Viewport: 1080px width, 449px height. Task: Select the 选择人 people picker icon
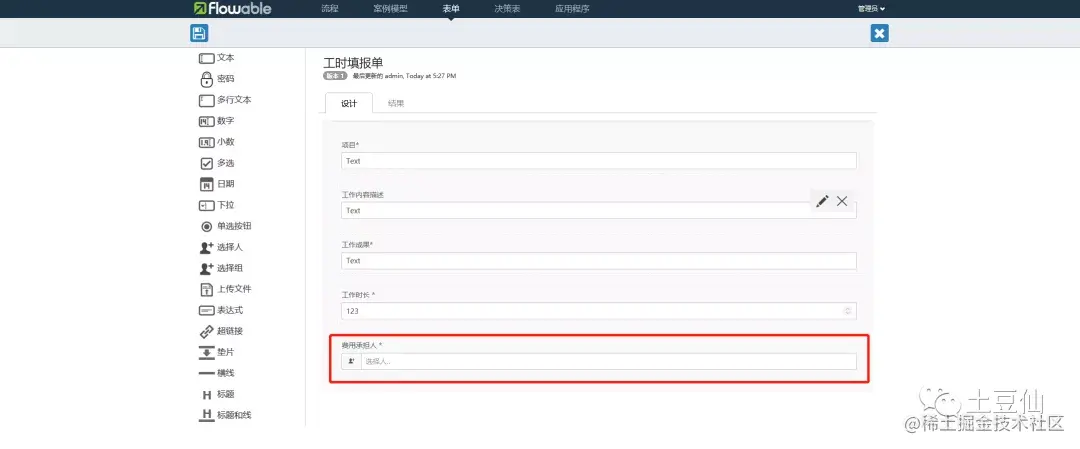click(x=207, y=247)
